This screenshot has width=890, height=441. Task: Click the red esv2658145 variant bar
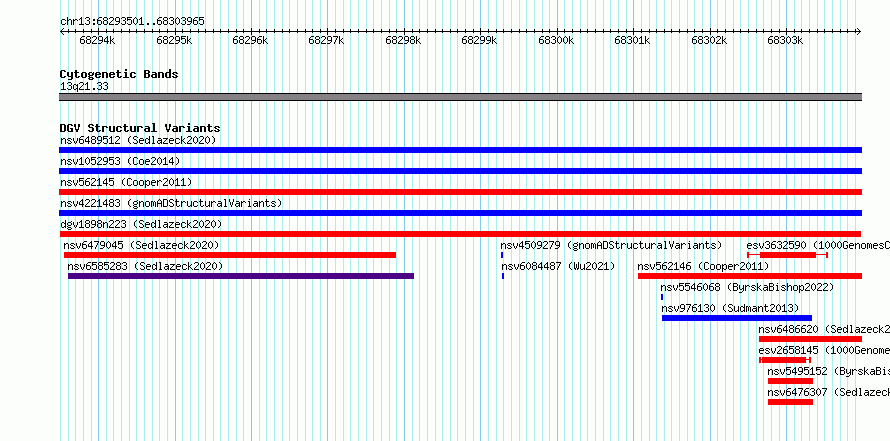[784, 360]
